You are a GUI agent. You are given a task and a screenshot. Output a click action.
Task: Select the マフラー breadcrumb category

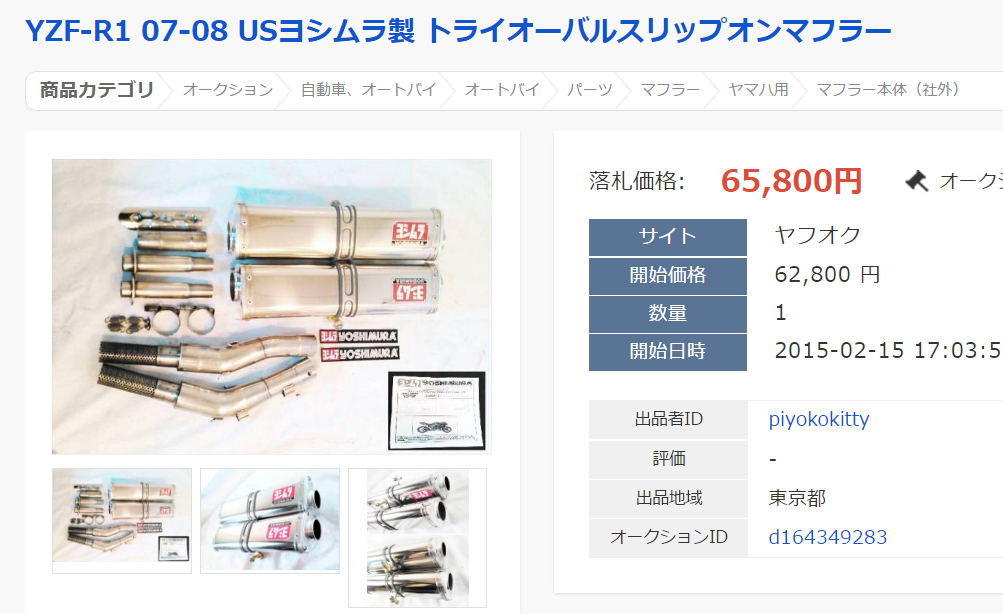(x=670, y=90)
